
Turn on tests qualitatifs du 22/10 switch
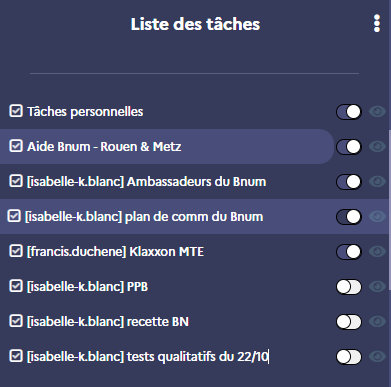pyautogui.click(x=349, y=357)
